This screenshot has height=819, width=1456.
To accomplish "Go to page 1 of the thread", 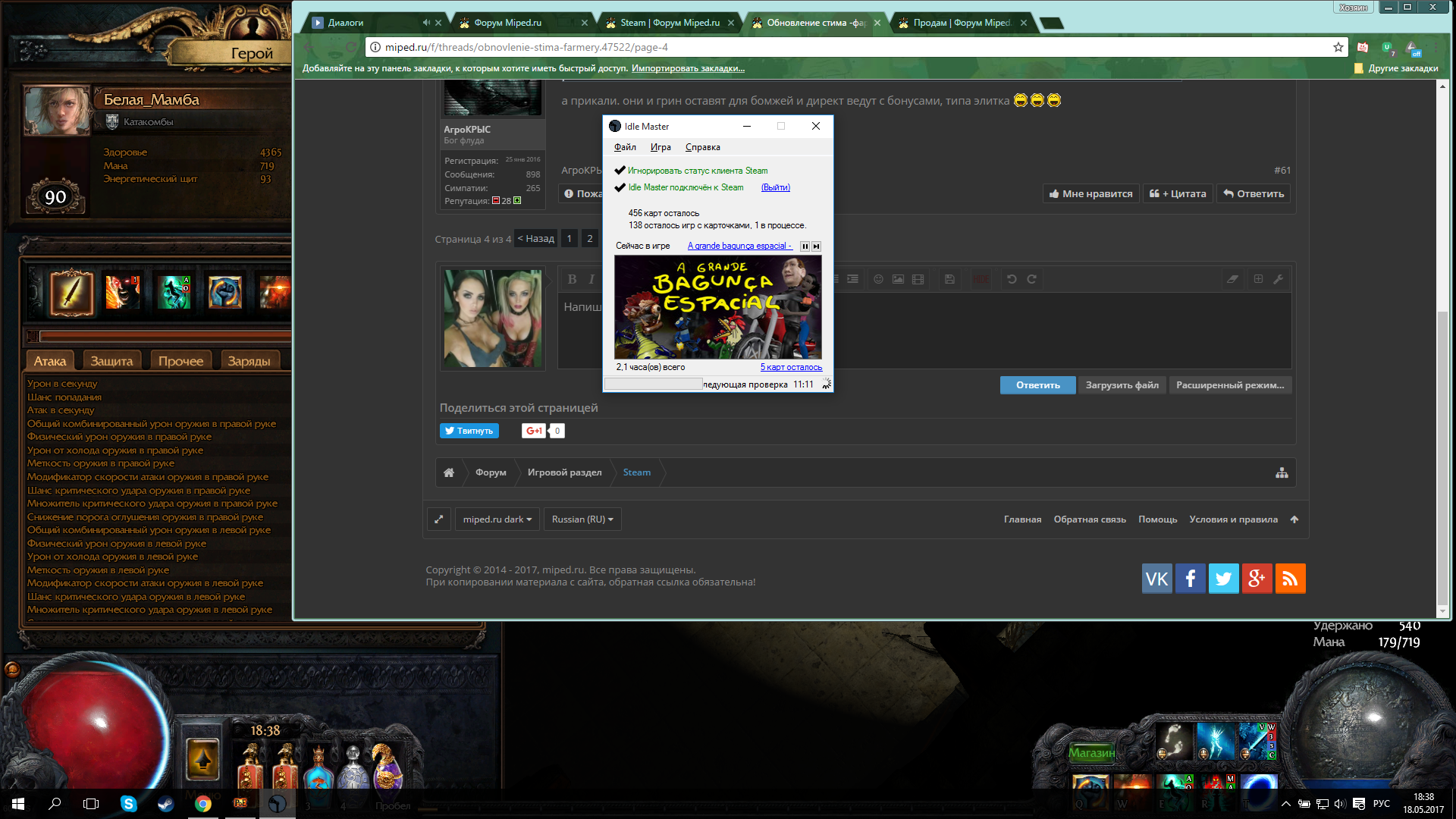I will click(x=569, y=239).
